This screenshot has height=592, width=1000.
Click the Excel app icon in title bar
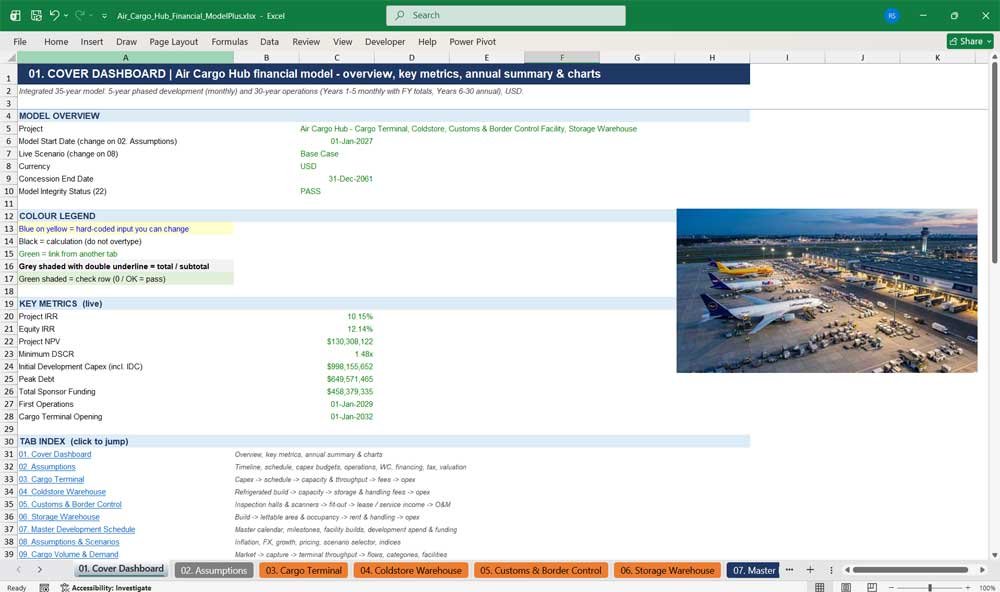click(15, 15)
